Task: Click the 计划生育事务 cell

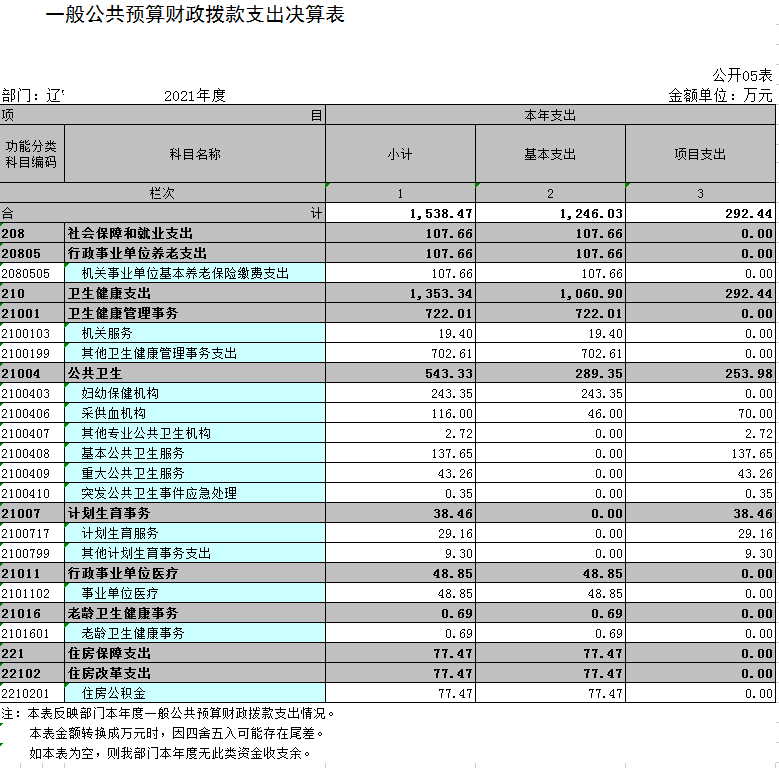Action: 195,513
